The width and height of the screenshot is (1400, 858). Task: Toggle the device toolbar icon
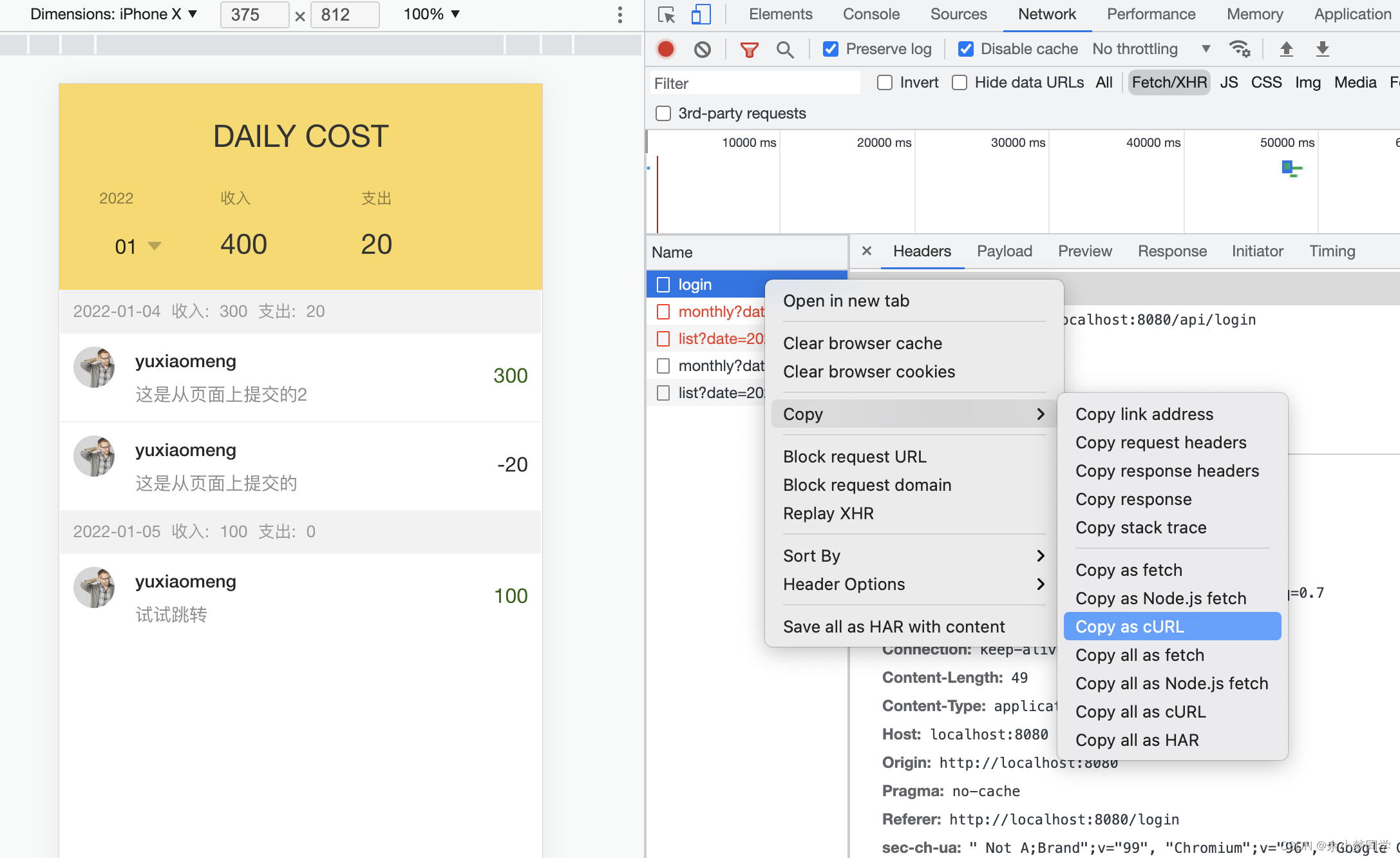coord(701,14)
